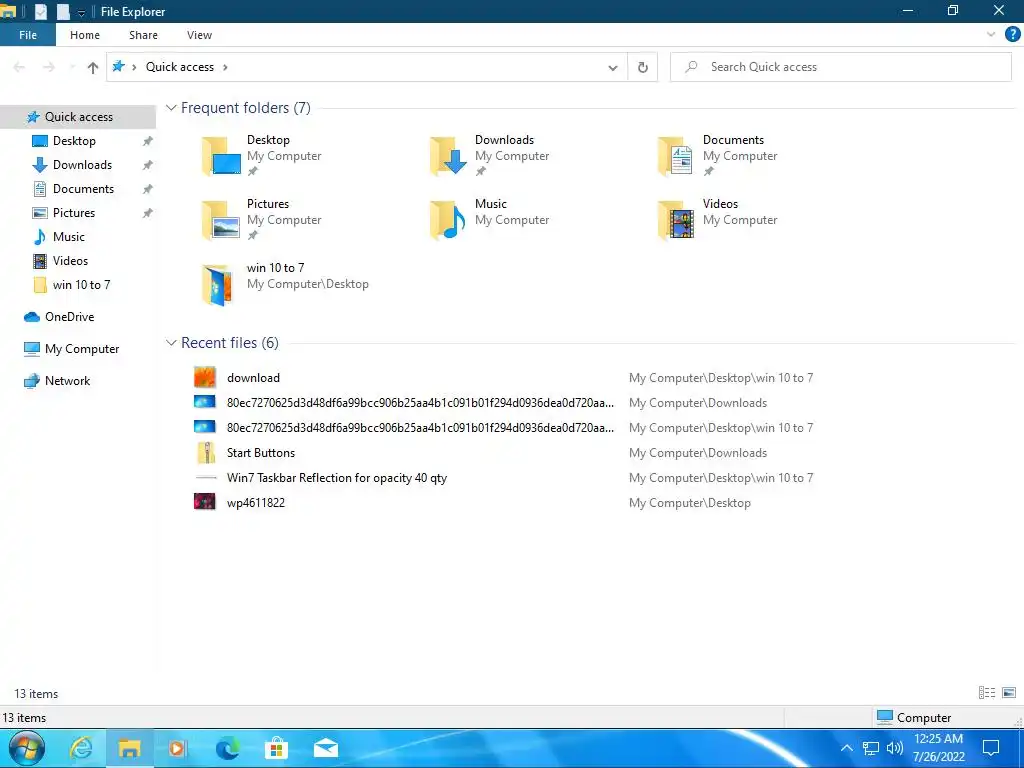Screen dimensions: 1024x768
Task: Open My Computer in the navigation pane
Action: click(82, 349)
